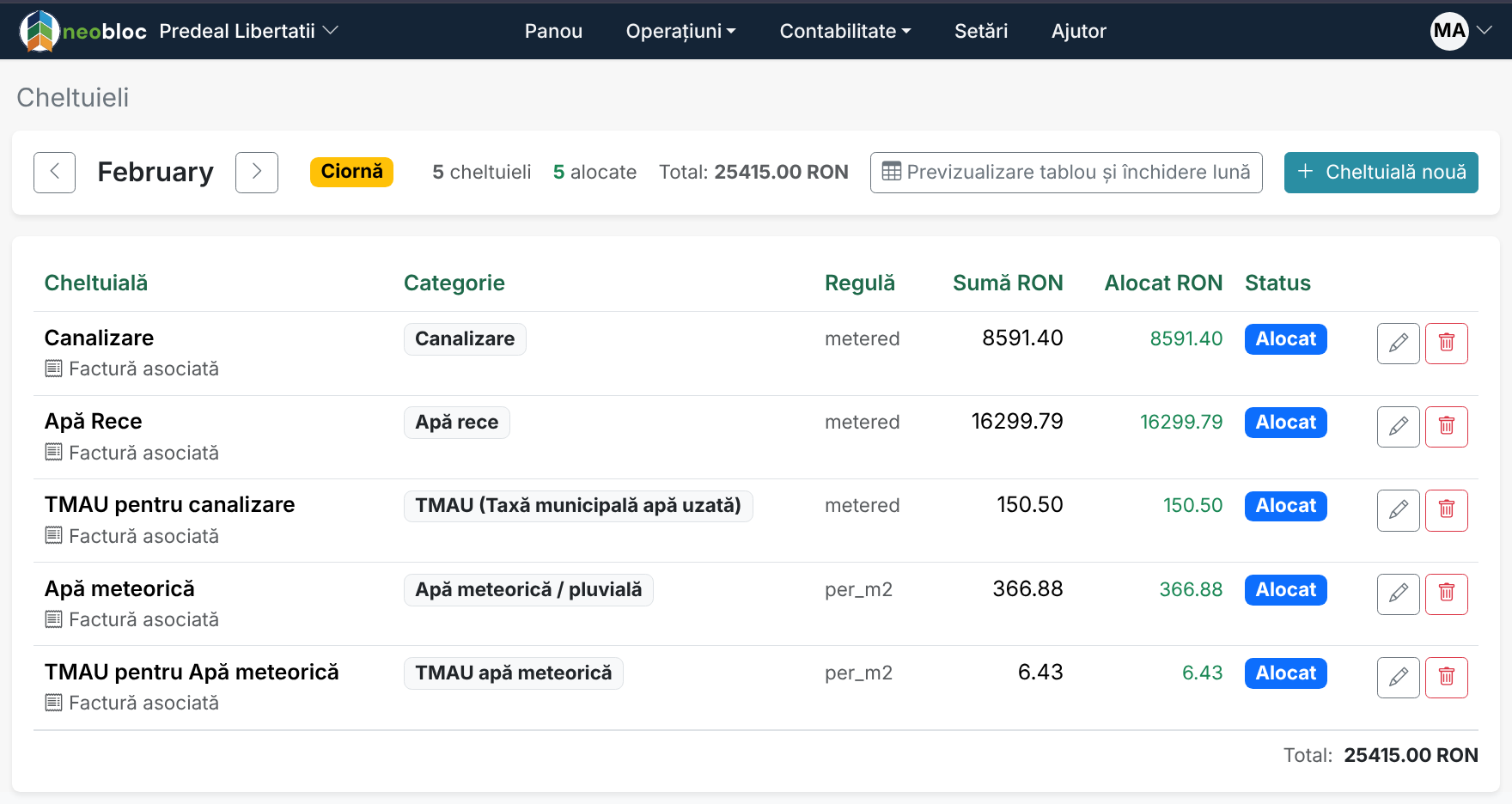Click the invoice icon under Apă Rece

(x=53, y=452)
